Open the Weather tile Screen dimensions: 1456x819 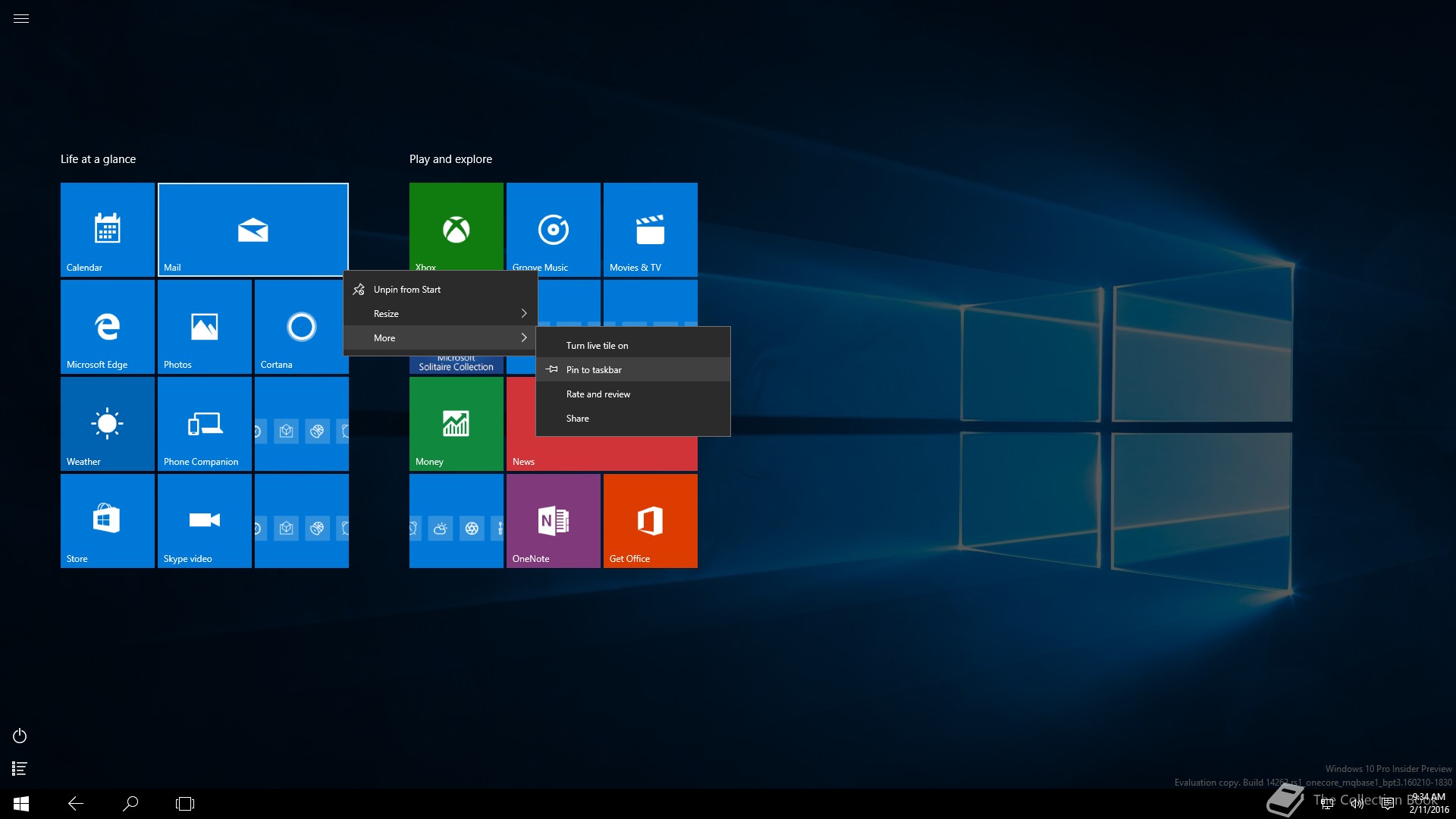coord(108,424)
